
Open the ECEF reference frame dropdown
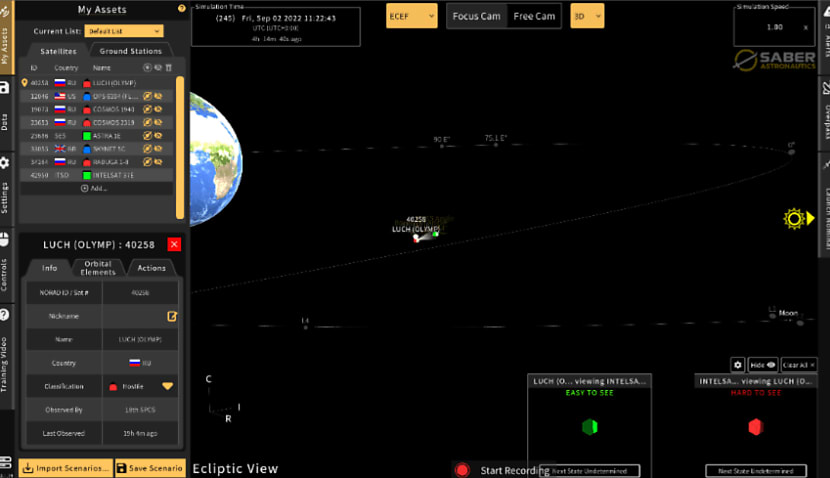click(x=411, y=16)
